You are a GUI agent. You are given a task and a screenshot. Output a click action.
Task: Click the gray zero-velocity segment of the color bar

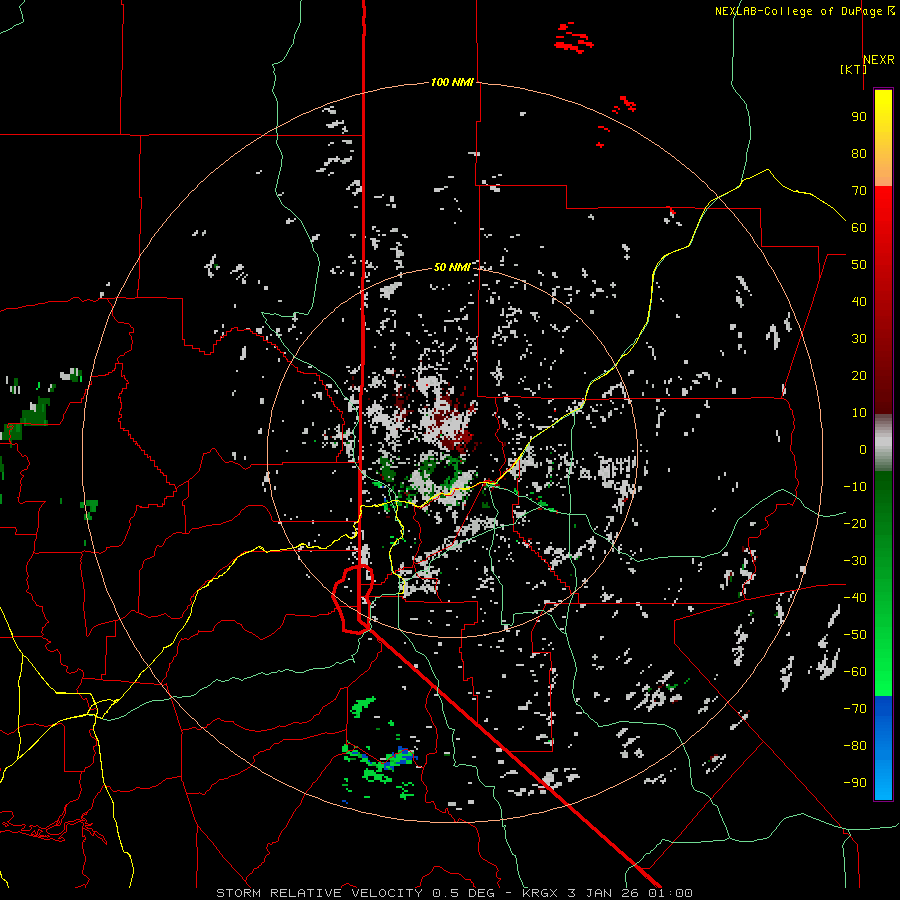pos(883,442)
